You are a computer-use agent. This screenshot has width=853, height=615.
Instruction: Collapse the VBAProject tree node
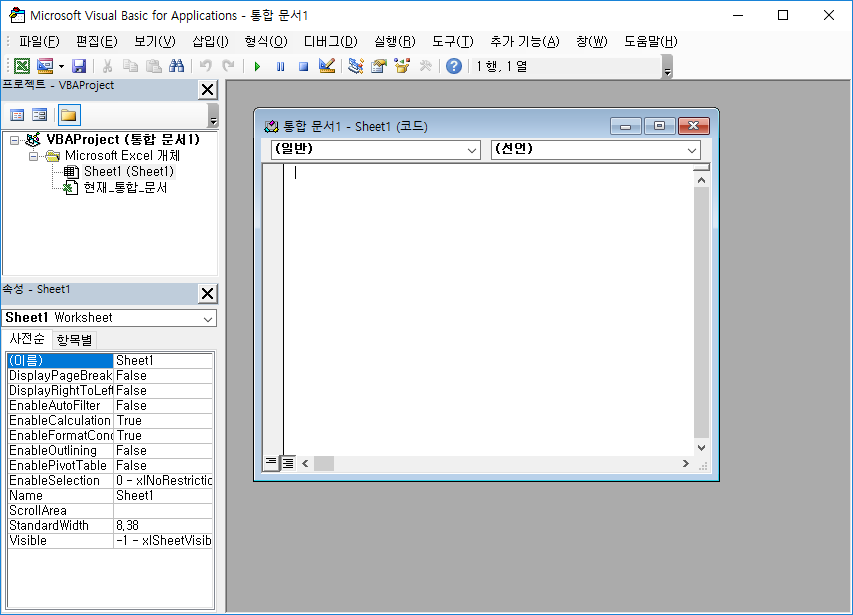15,140
